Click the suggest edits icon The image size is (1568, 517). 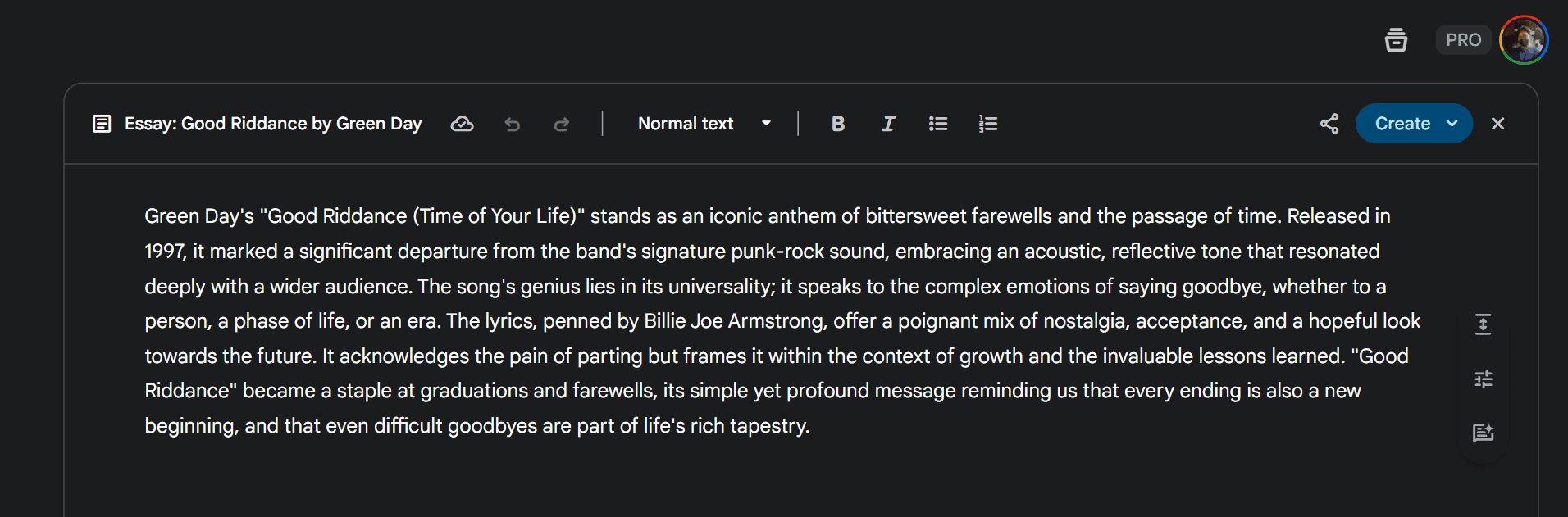tap(1483, 433)
